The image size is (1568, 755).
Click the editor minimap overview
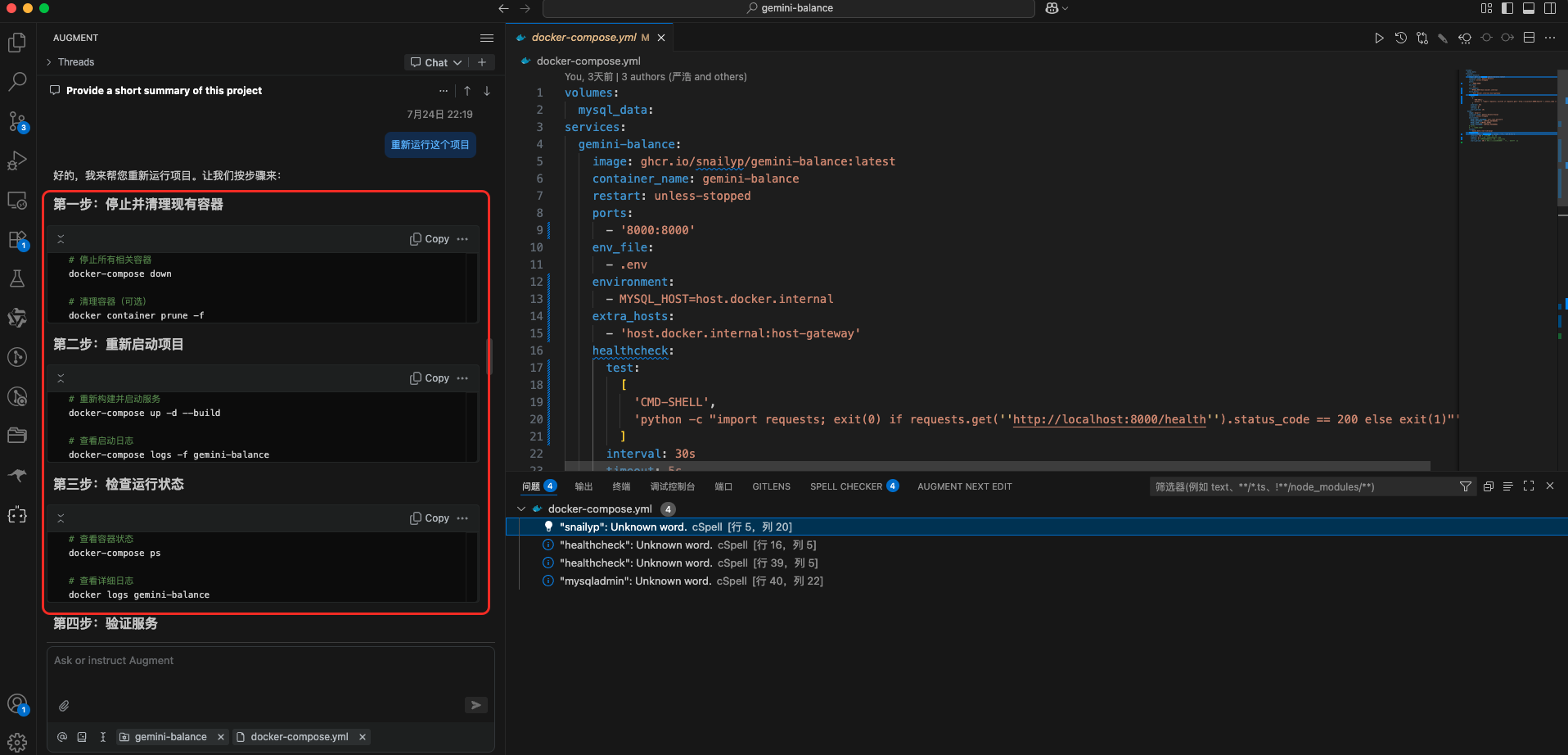pyautogui.click(x=1508, y=106)
